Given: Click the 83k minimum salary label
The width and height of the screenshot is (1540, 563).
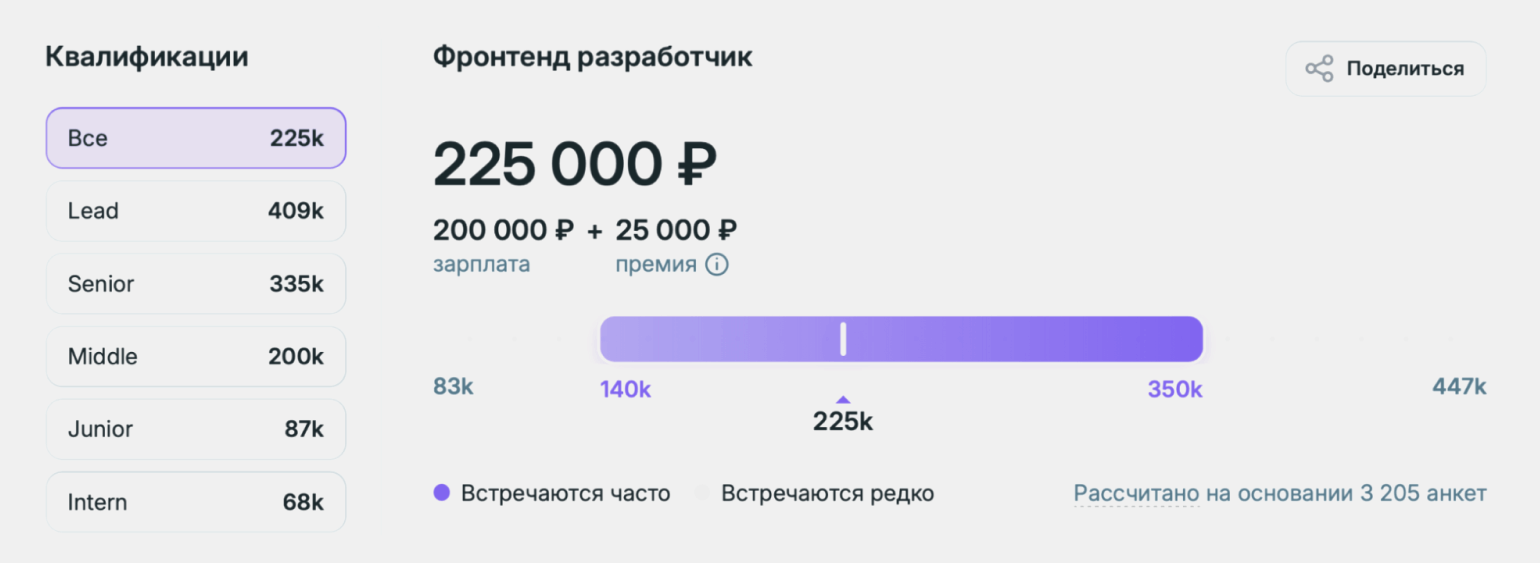Looking at the screenshot, I should 453,386.
